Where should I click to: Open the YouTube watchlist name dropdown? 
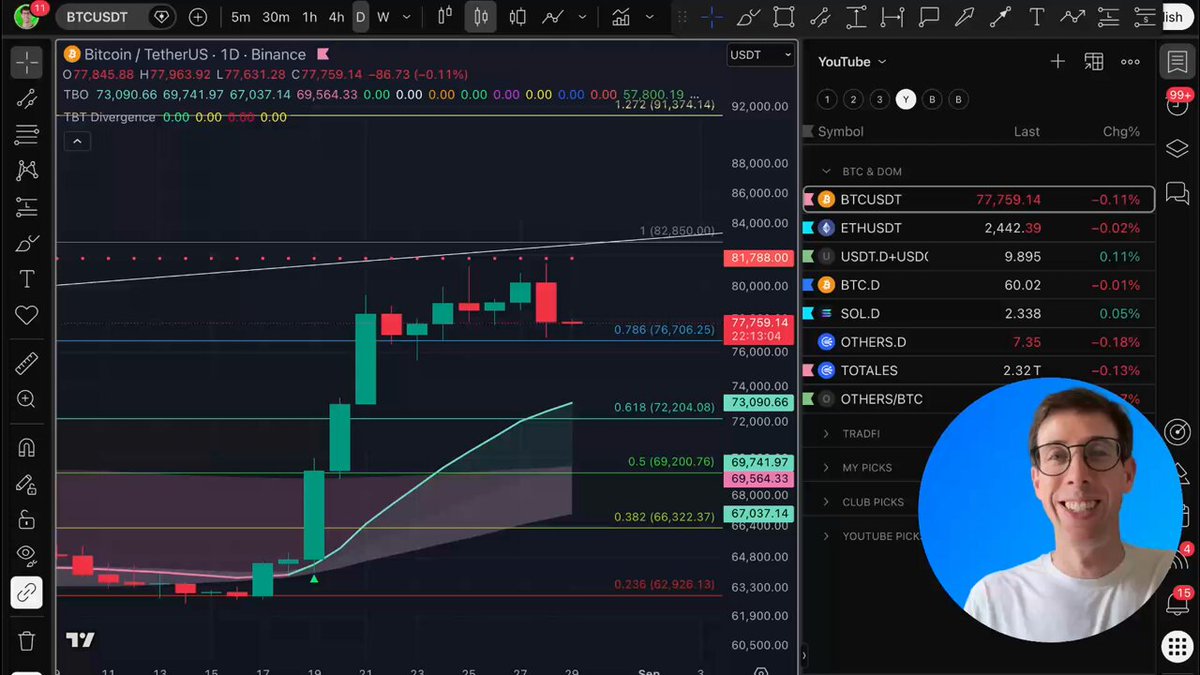[x=852, y=62]
